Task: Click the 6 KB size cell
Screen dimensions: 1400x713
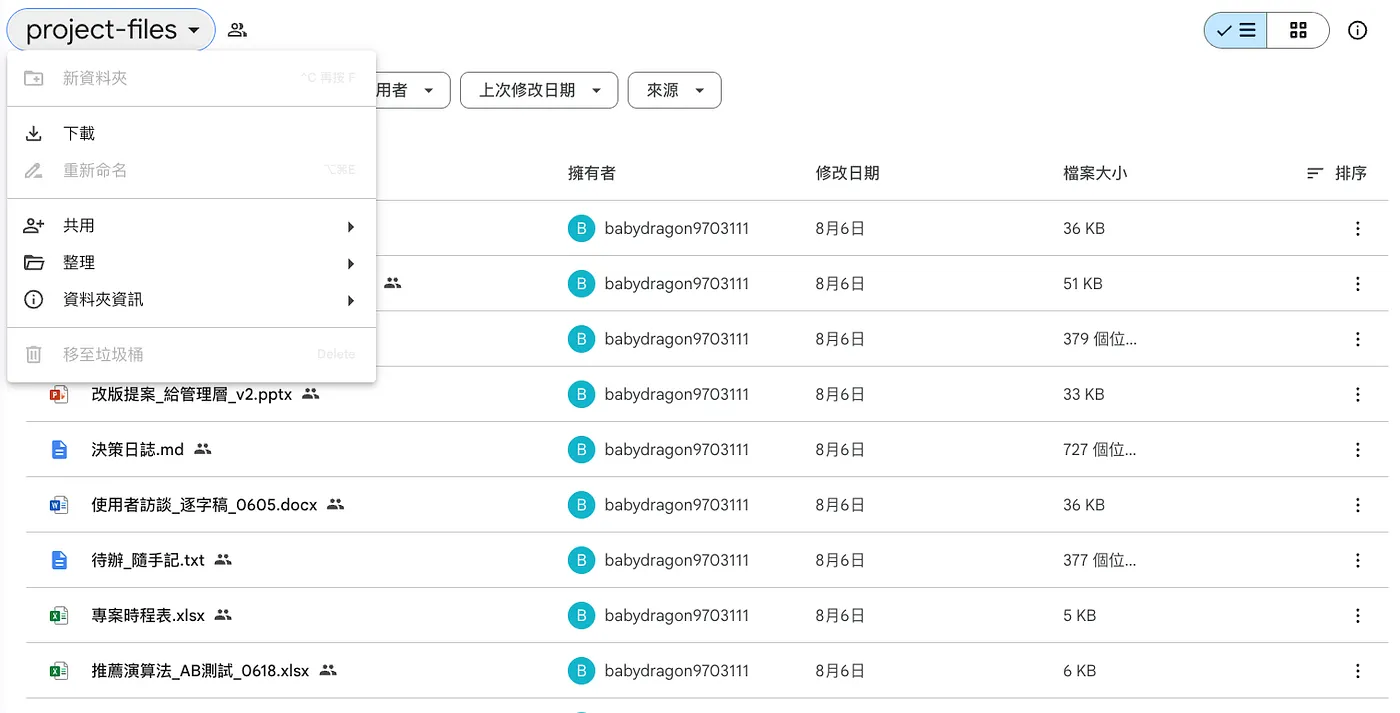Action: click(x=1080, y=671)
